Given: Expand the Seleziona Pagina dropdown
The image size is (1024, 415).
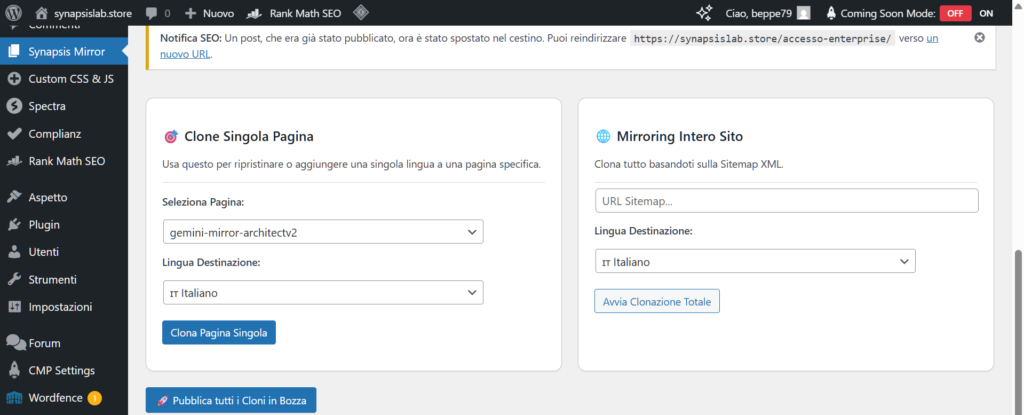Looking at the screenshot, I should click(322, 232).
